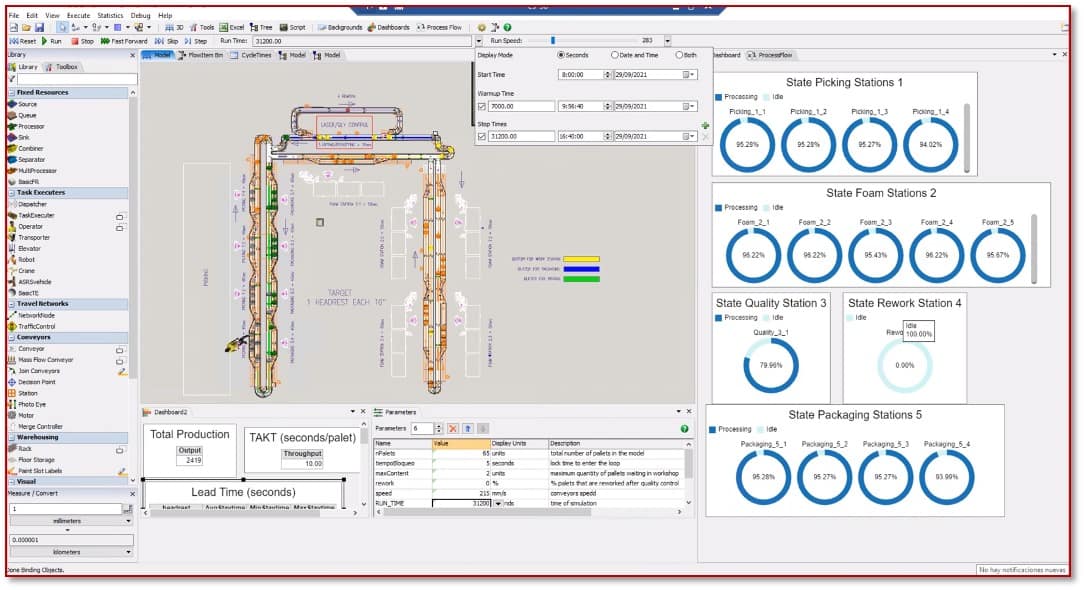The image size is (1084, 590).
Task: Open the Debug menu
Action: click(140, 15)
